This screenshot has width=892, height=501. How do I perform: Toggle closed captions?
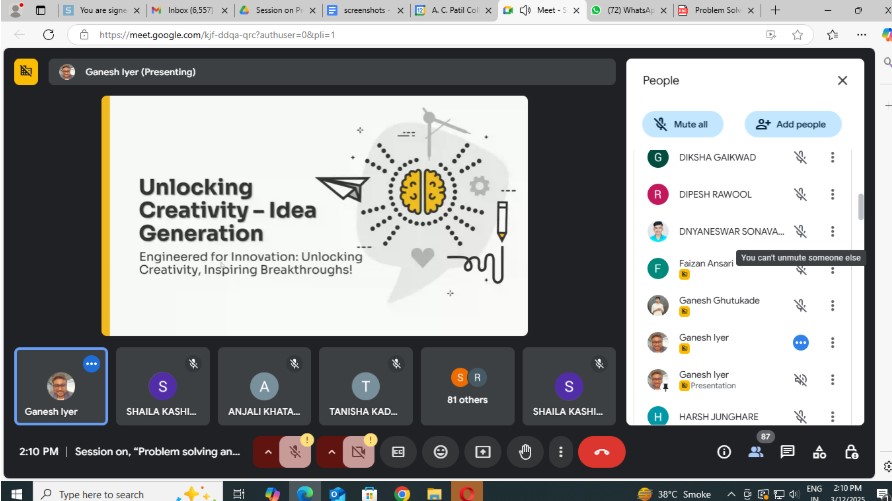click(398, 452)
